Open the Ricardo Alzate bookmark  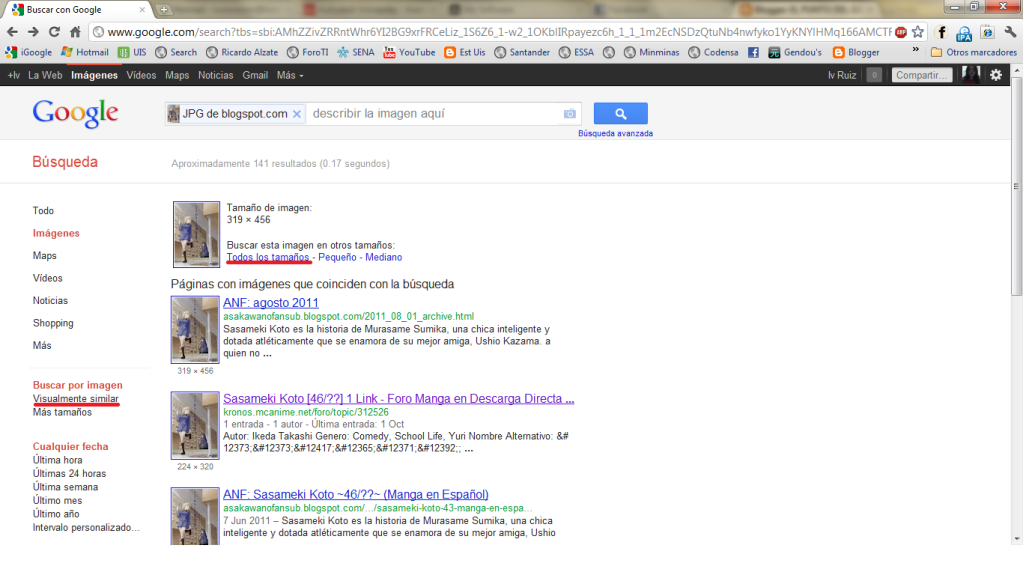[x=242, y=52]
